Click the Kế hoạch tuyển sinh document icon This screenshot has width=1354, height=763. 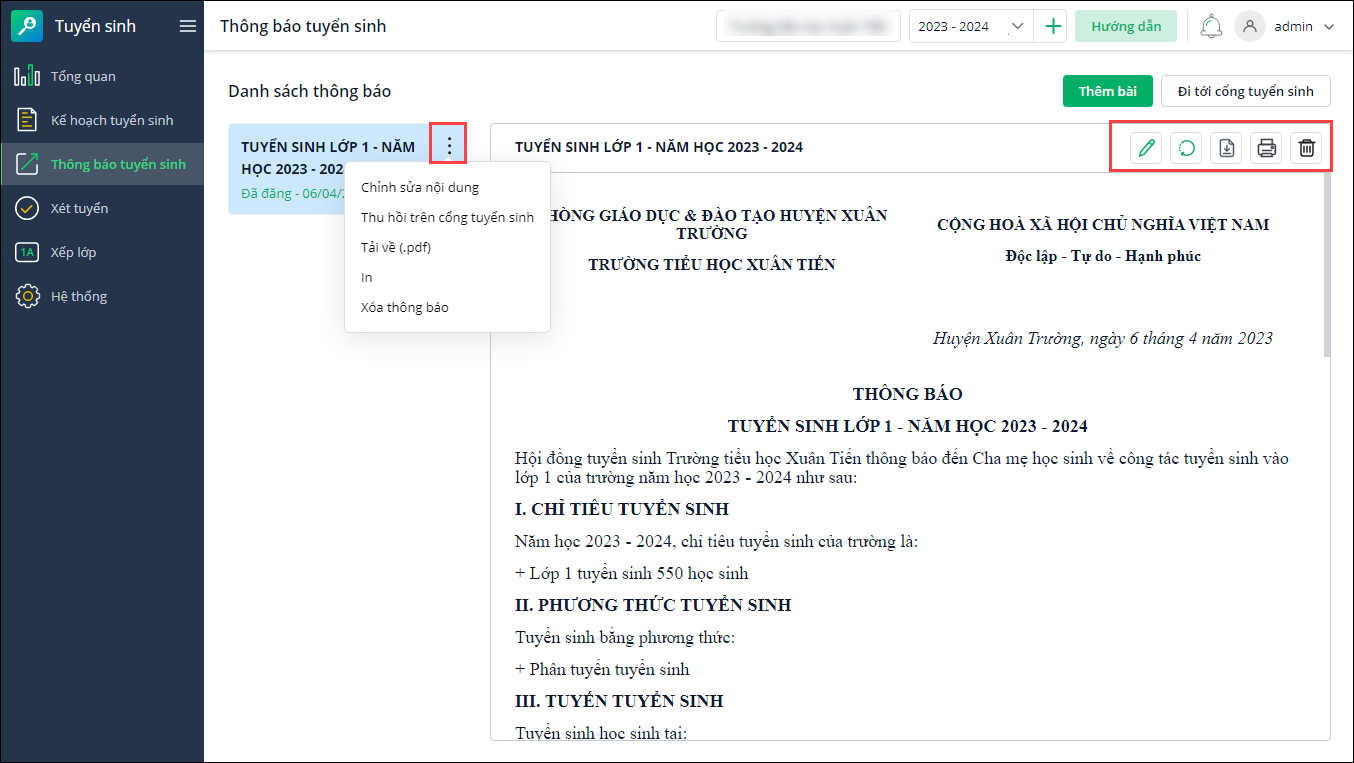pos(27,120)
